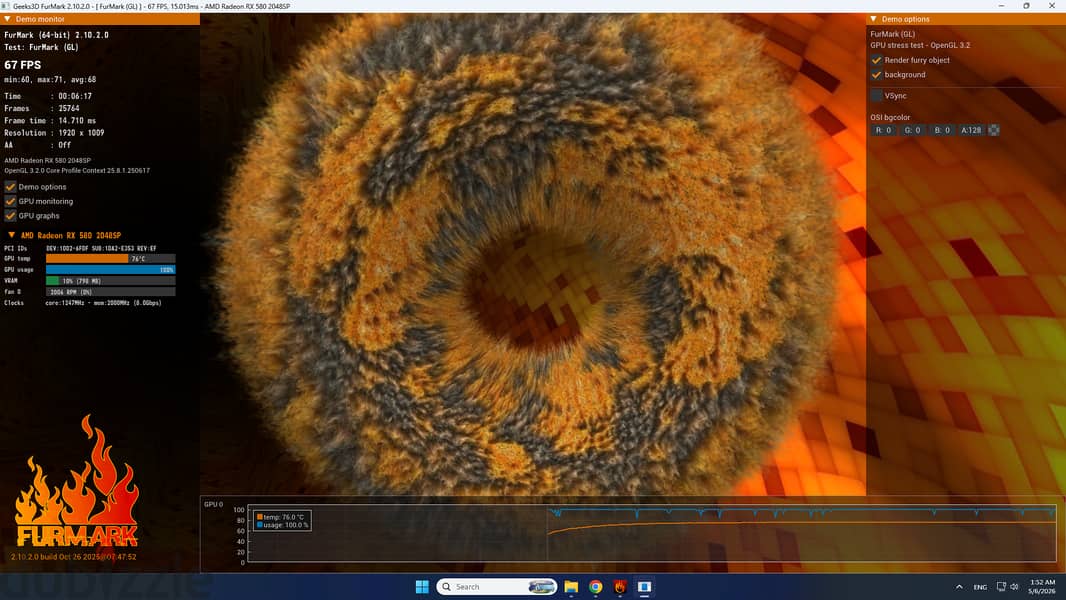Click the Geeks3D FurMark title bar icon
This screenshot has height=600, width=1066.
coord(6,6)
